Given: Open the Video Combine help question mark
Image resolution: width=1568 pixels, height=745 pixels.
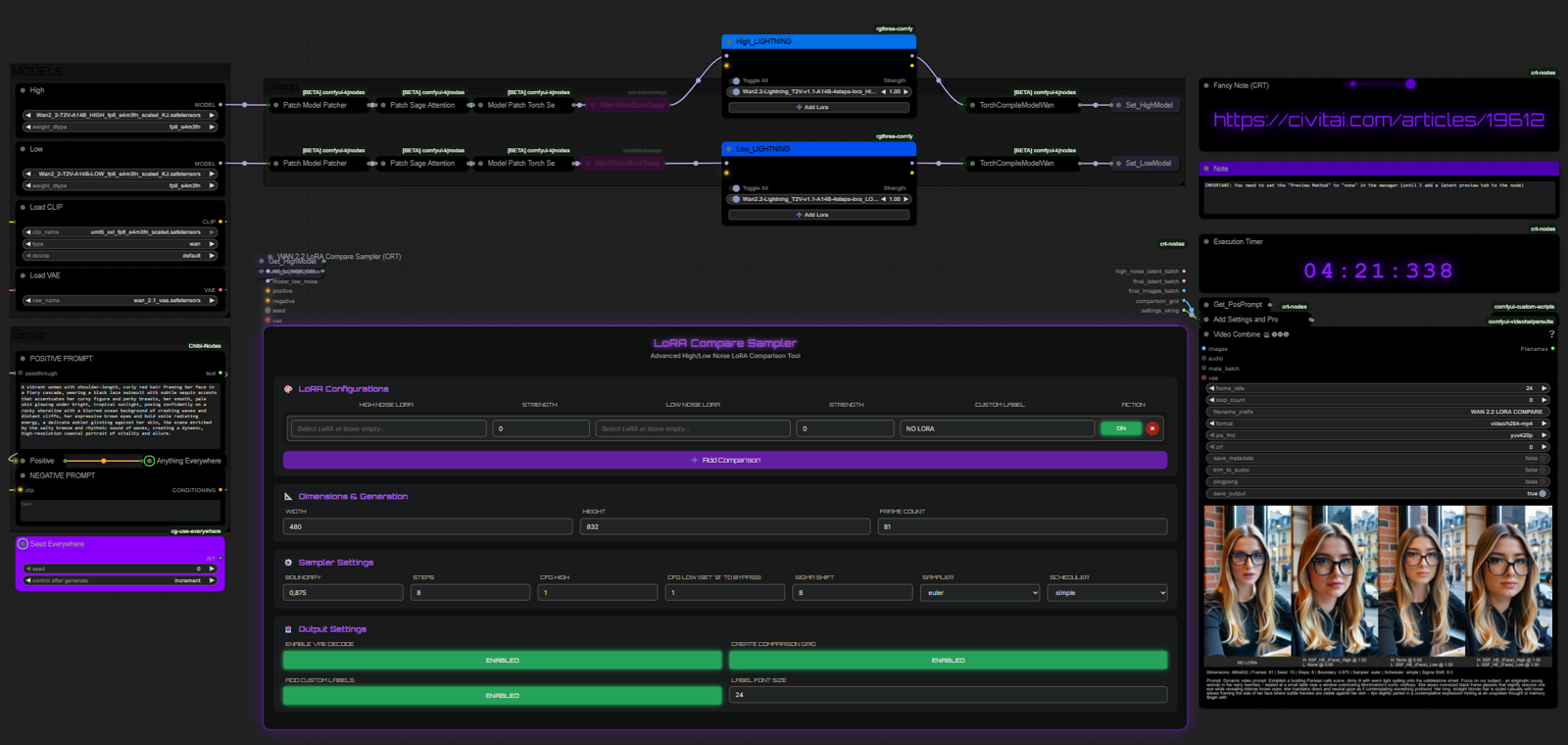Looking at the screenshot, I should (1551, 334).
